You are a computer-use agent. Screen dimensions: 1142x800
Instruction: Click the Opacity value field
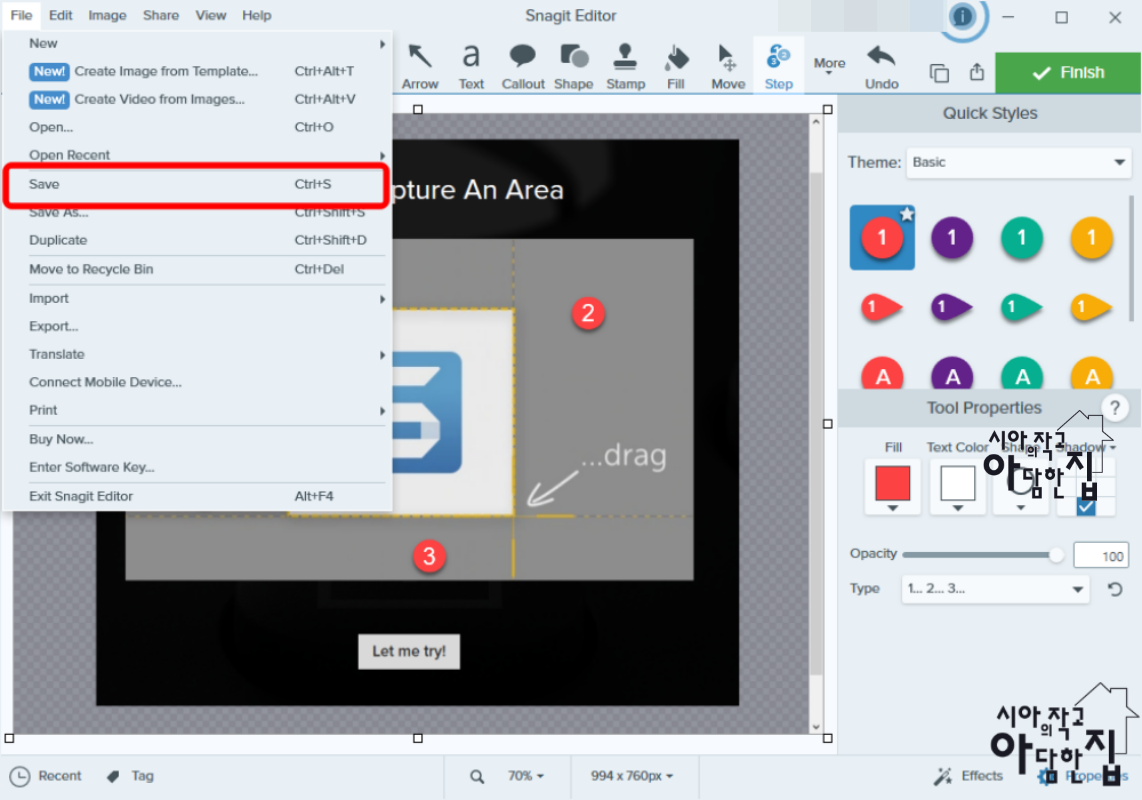point(1100,556)
